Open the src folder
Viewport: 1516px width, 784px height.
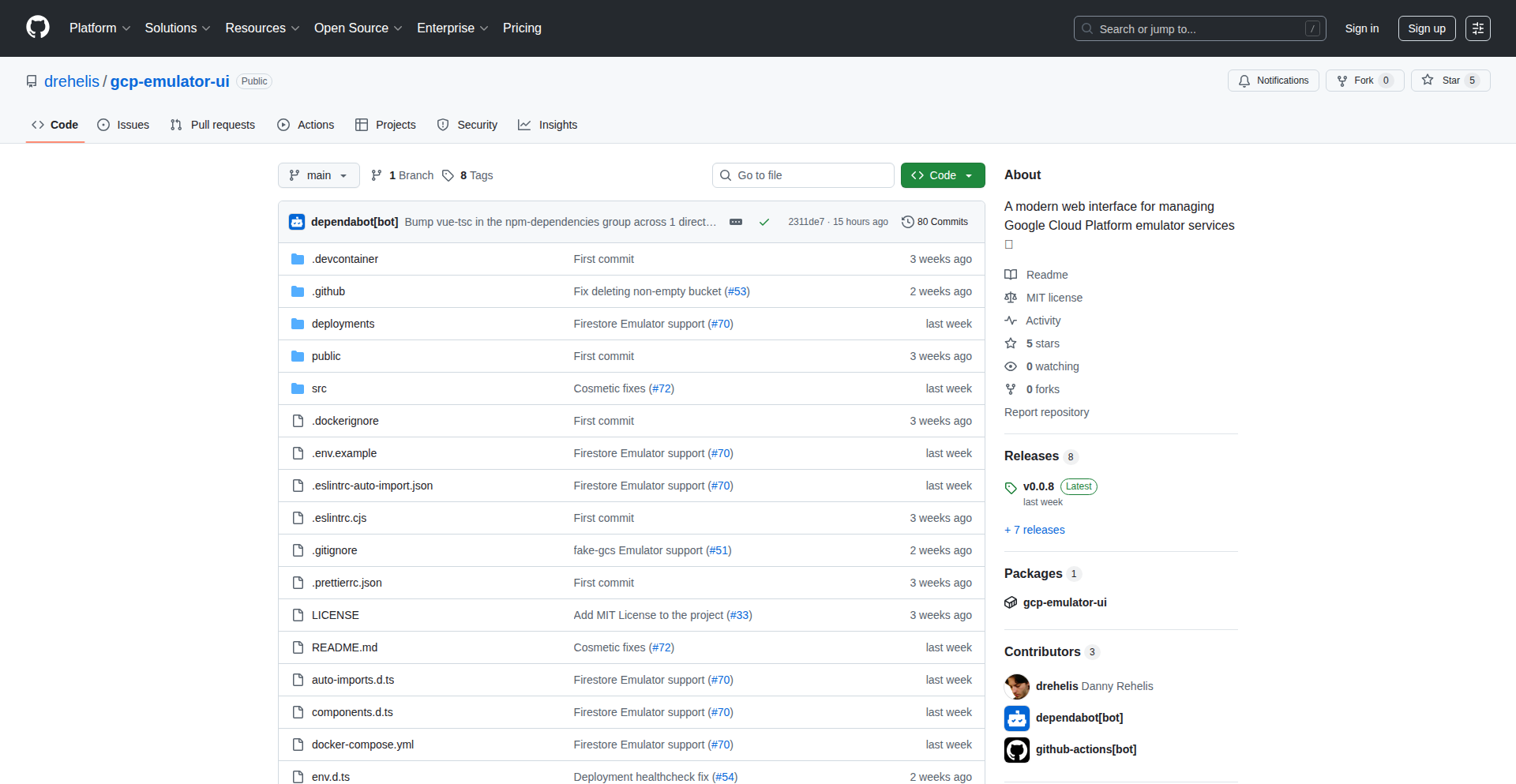[319, 388]
